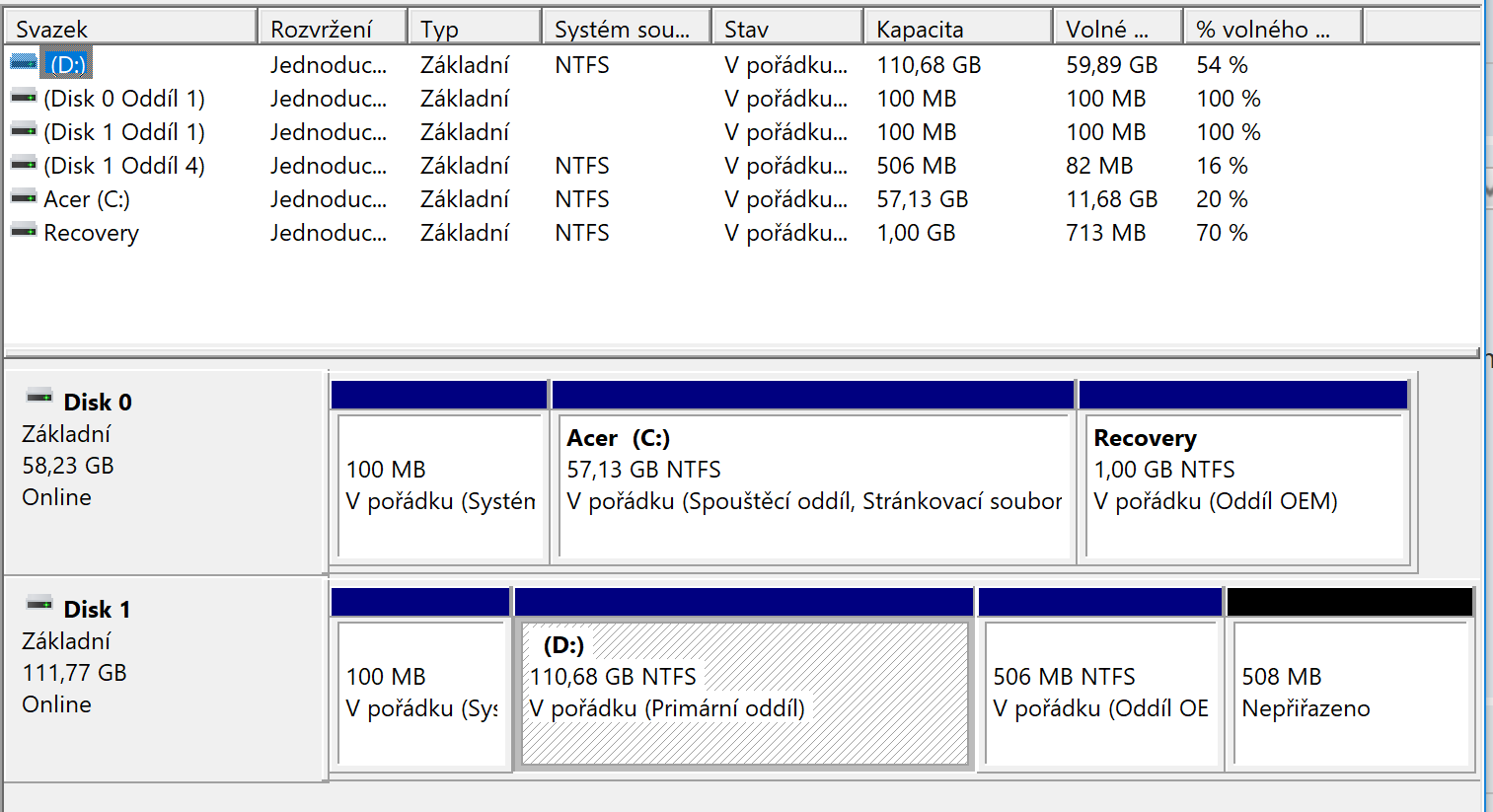The image size is (1493, 812).
Task: Select the 506 MB NTFS OEM partition
Action: click(1100, 693)
